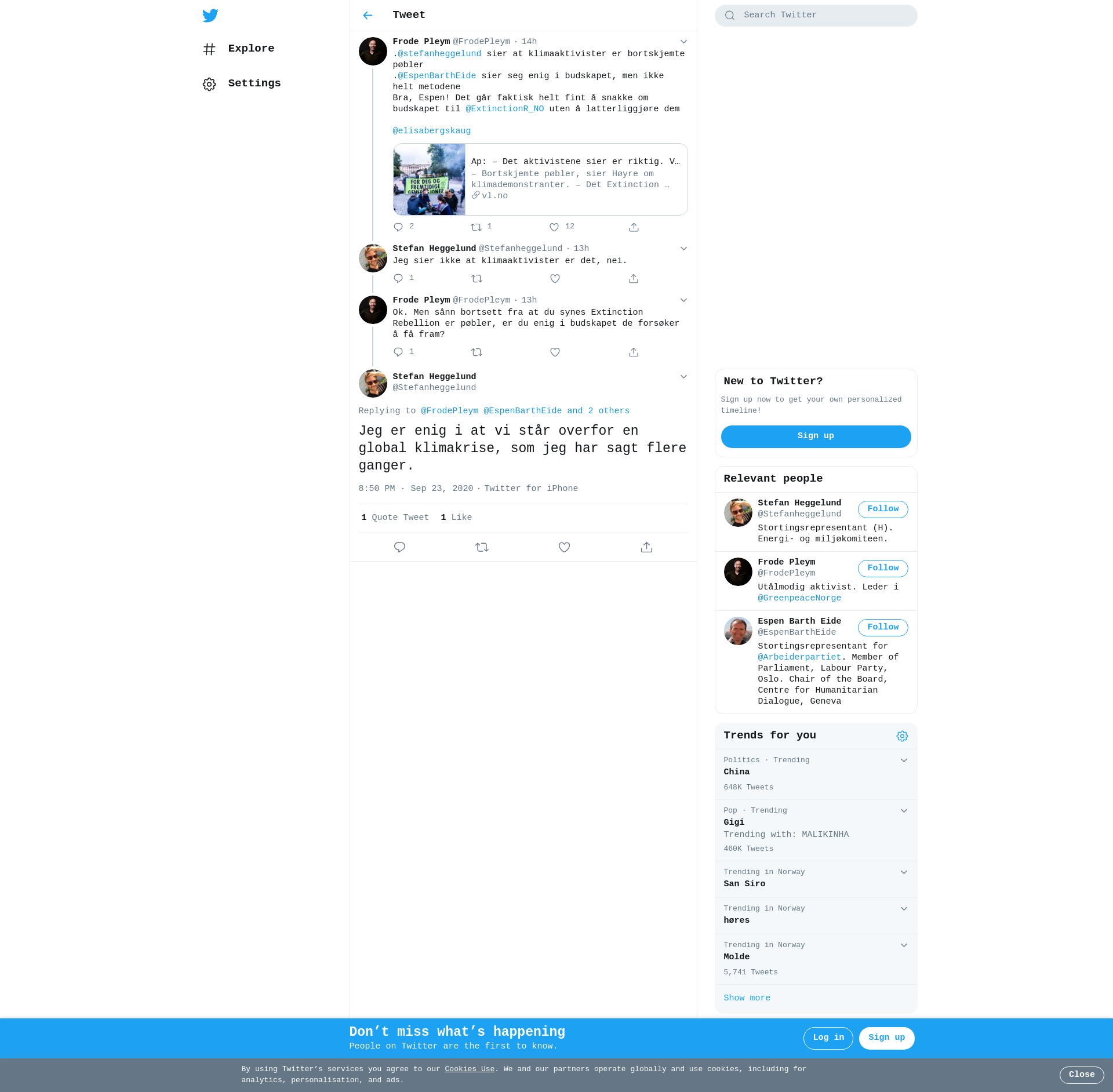Like the main klimakrise tweet

tap(564, 547)
